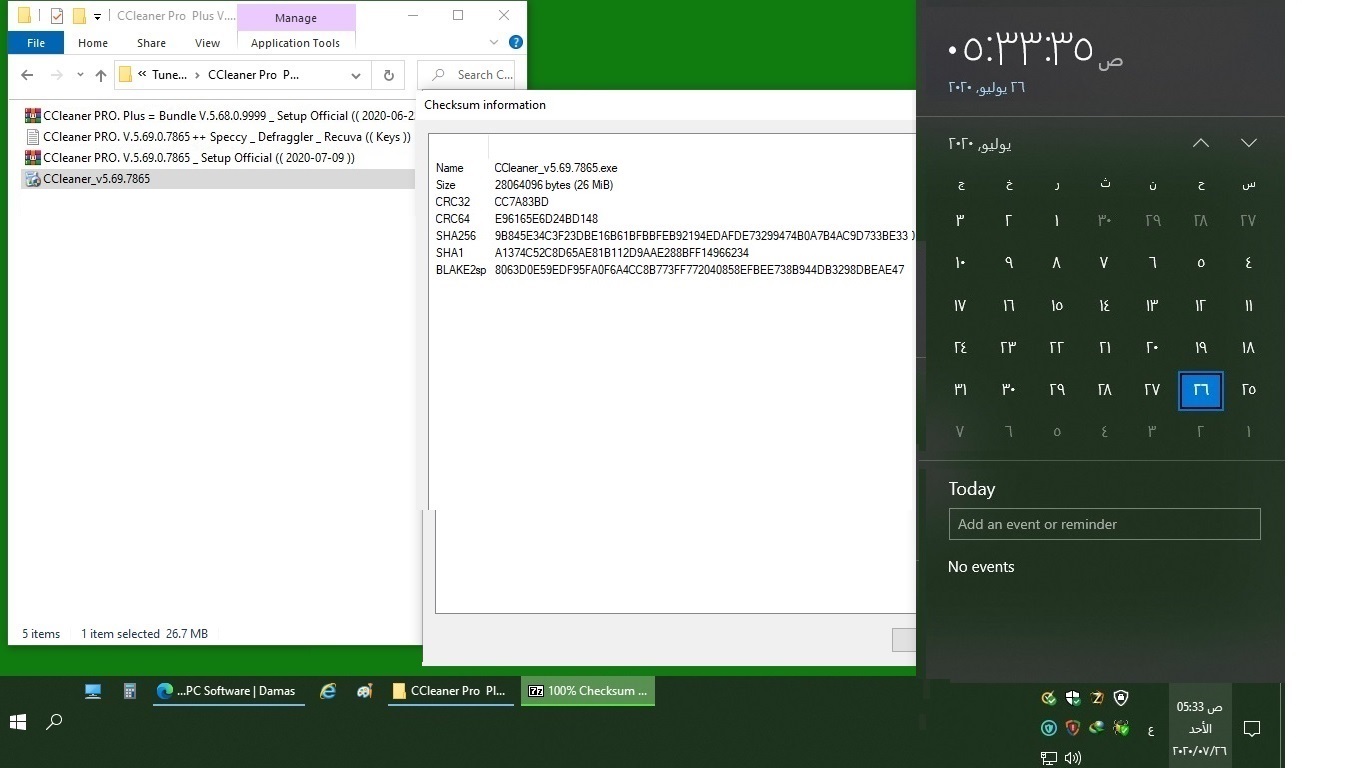Open the Windows Security tray icon
The height and width of the screenshot is (768, 1366).
(x=1073, y=698)
